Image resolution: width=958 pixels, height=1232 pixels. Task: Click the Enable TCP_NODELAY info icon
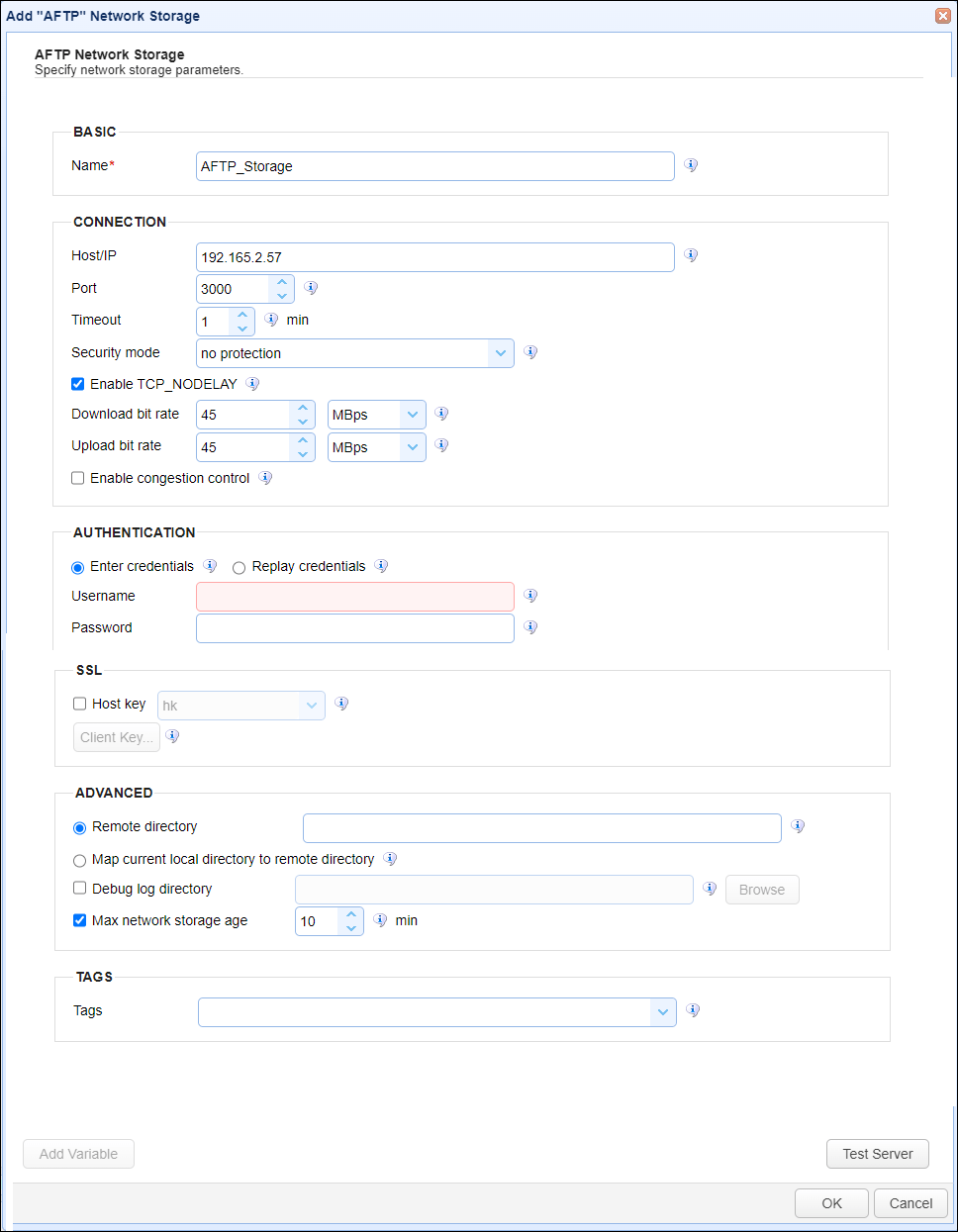click(252, 383)
